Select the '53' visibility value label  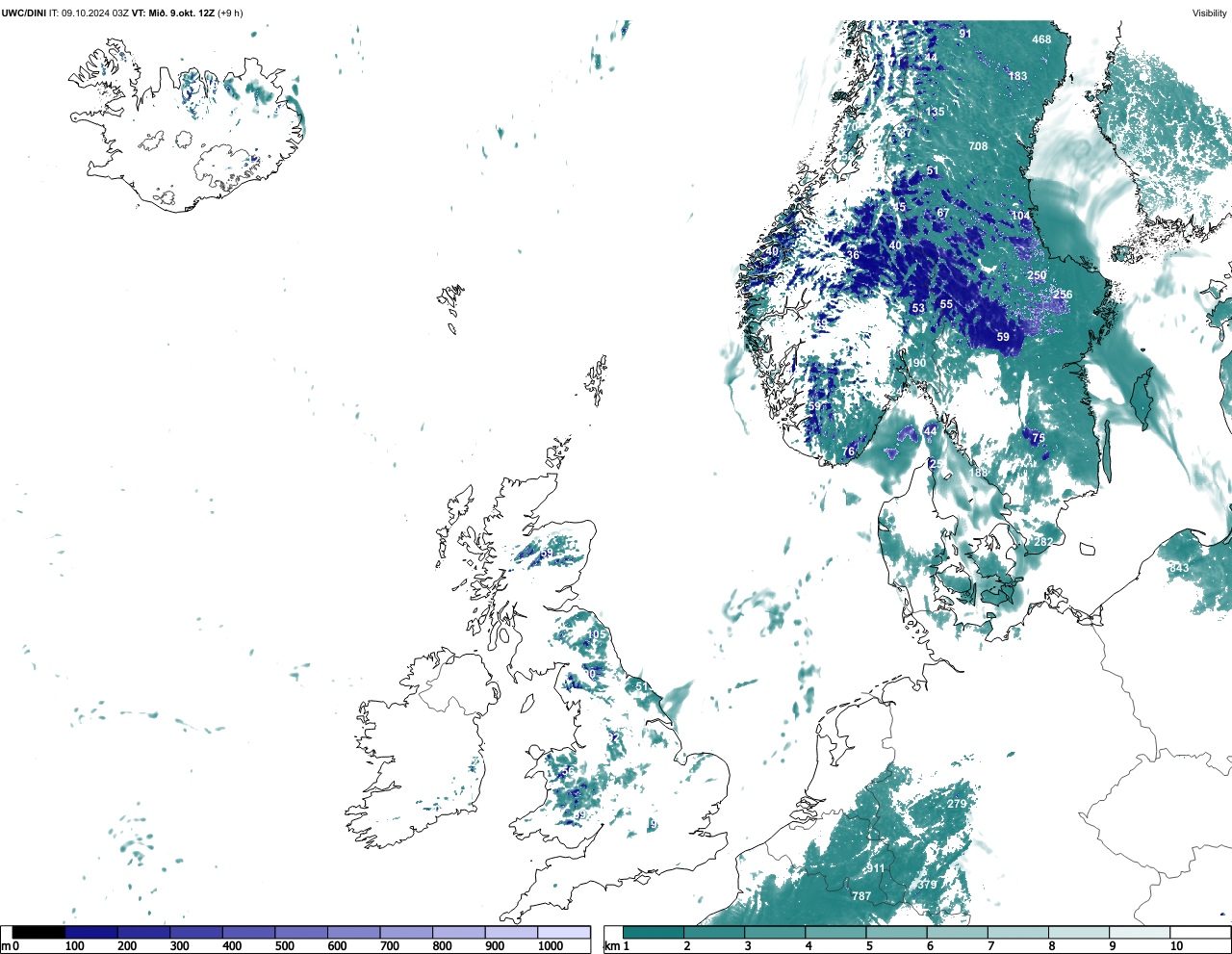tap(918, 309)
